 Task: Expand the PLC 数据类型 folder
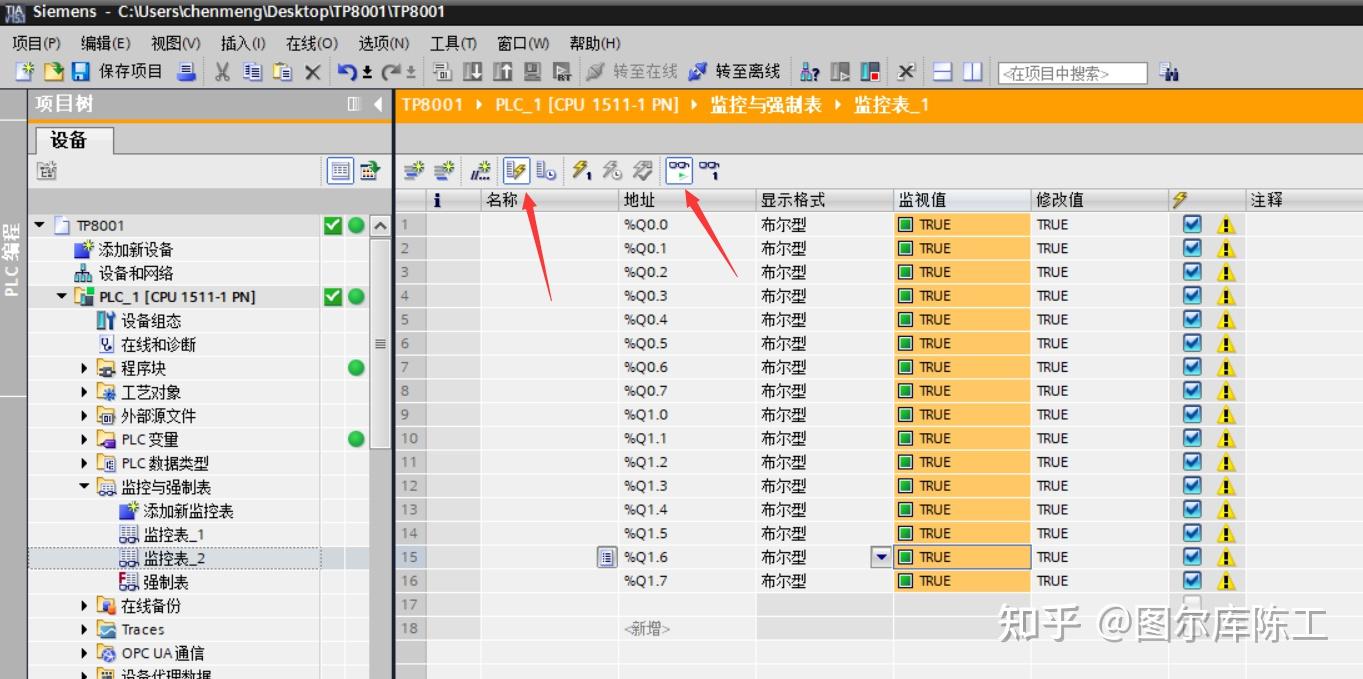85,463
